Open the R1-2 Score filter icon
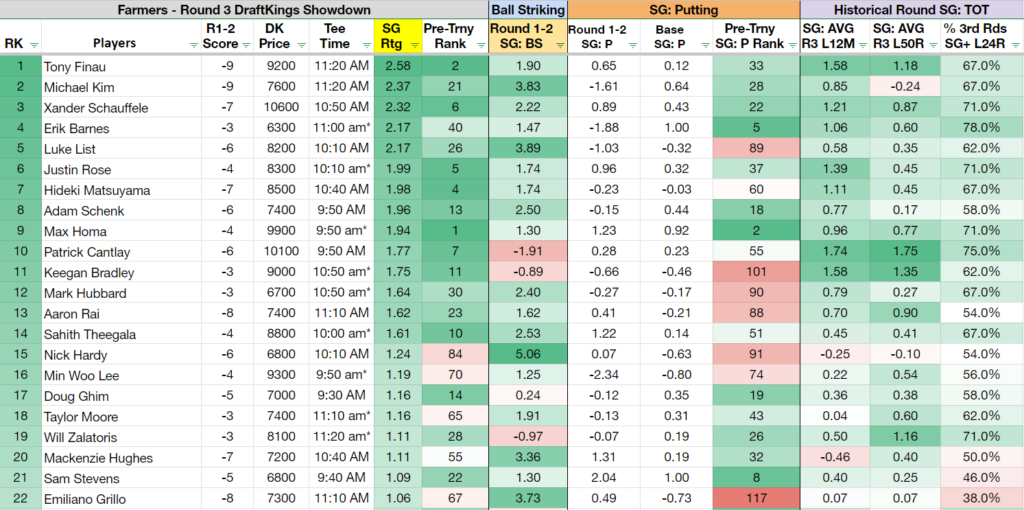 [x=246, y=45]
